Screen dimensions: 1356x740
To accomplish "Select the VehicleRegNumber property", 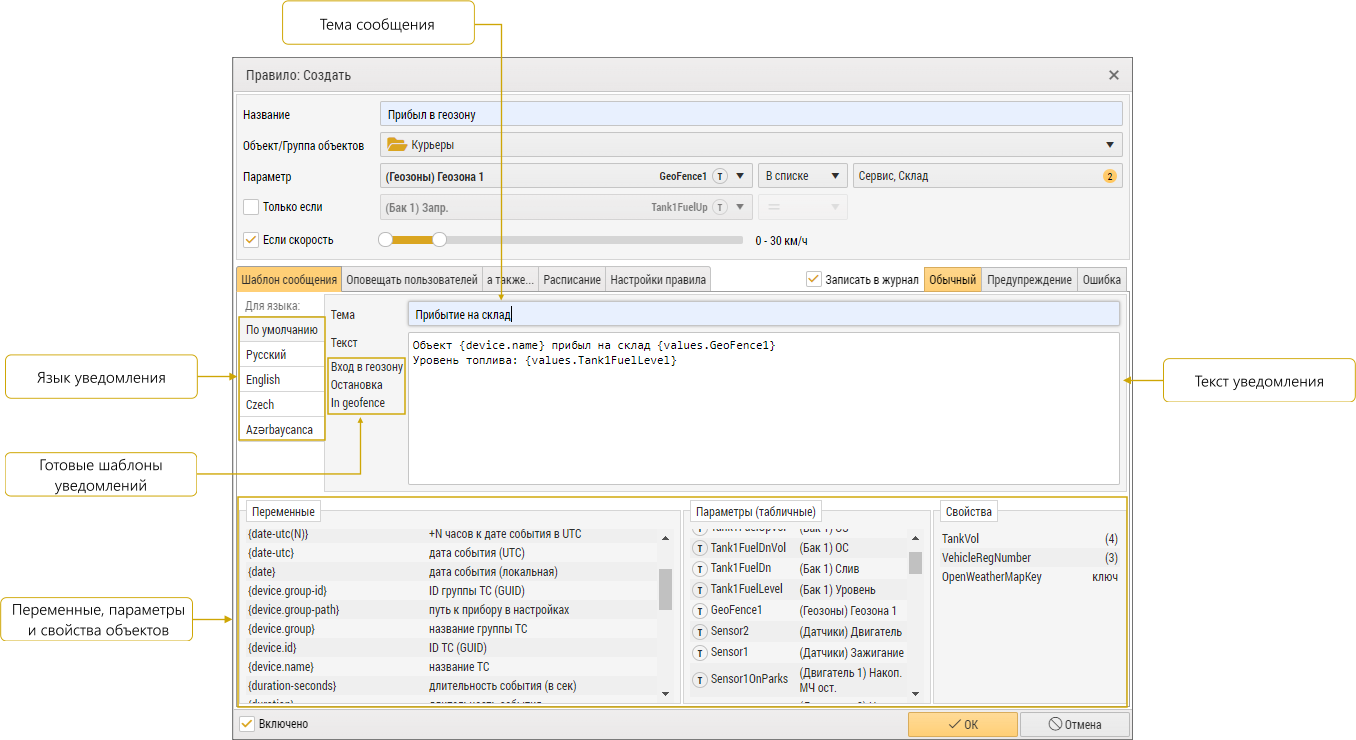I will tap(1030, 558).
